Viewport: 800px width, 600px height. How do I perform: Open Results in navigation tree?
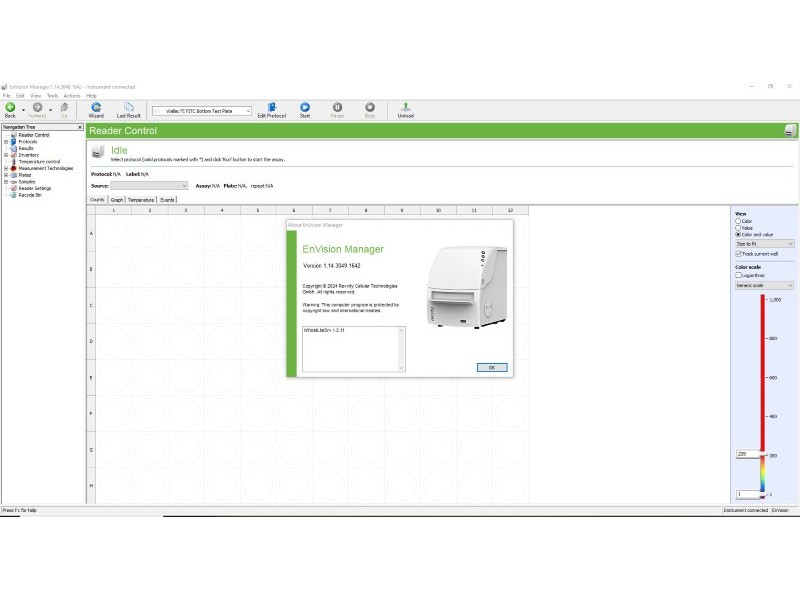pyautogui.click(x=26, y=148)
